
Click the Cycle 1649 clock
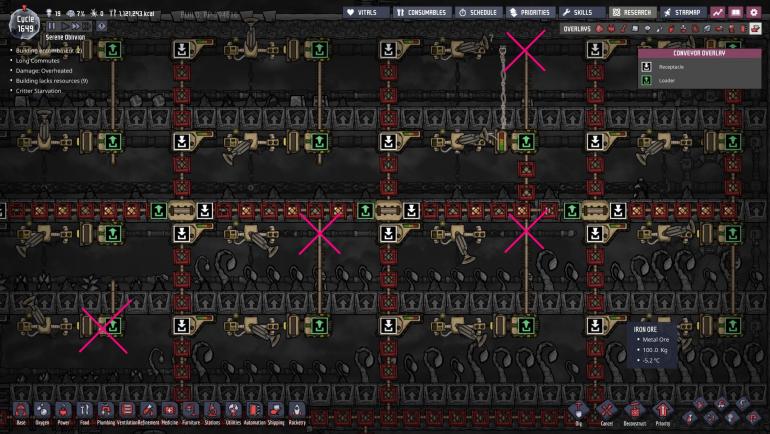[x=25, y=24]
